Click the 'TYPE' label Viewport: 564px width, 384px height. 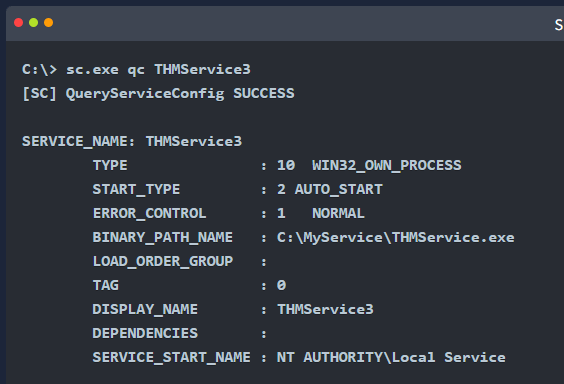[x=110, y=165]
